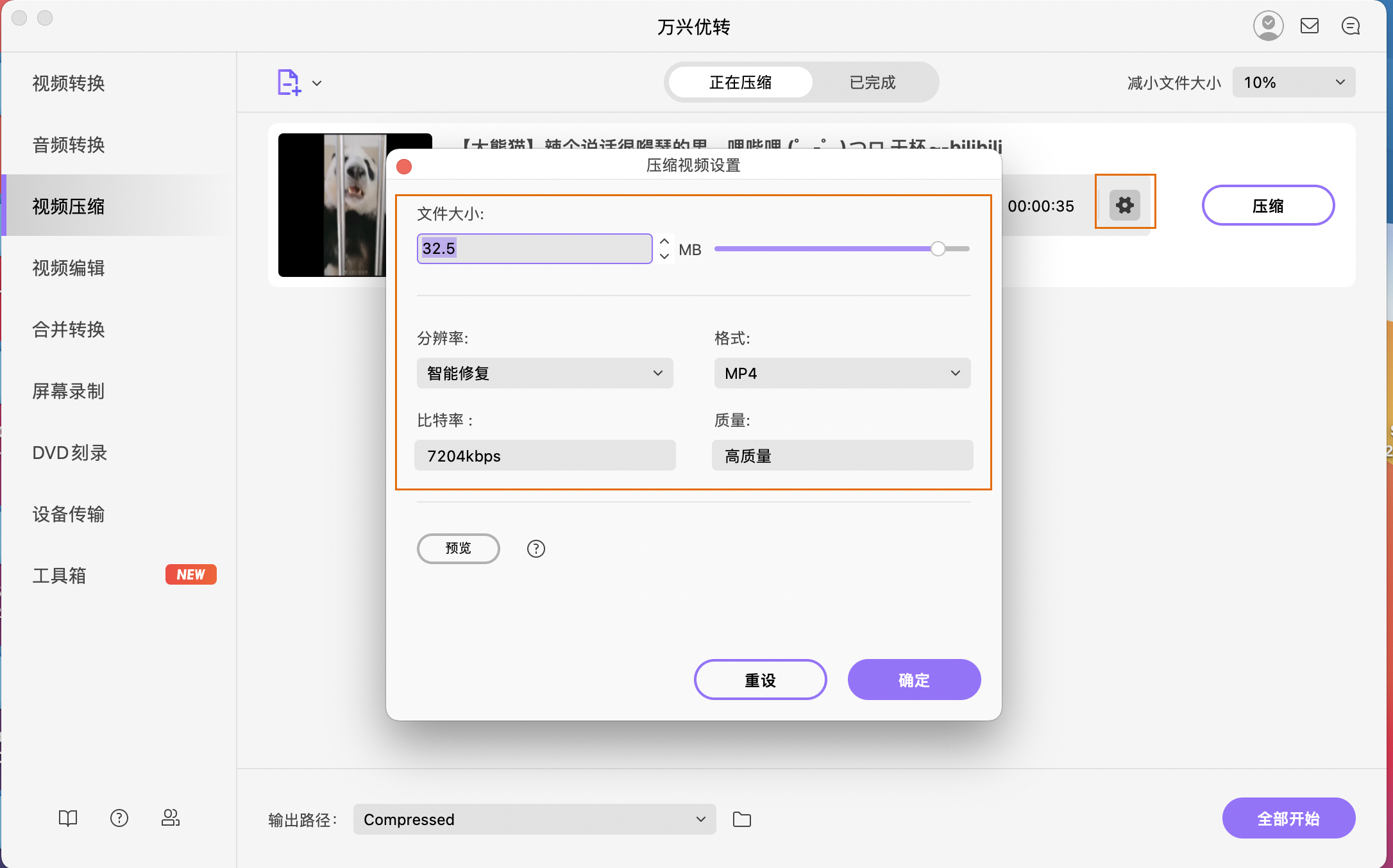Open the account avatar at top right
Viewport: 1393px width, 868px height.
(1268, 26)
